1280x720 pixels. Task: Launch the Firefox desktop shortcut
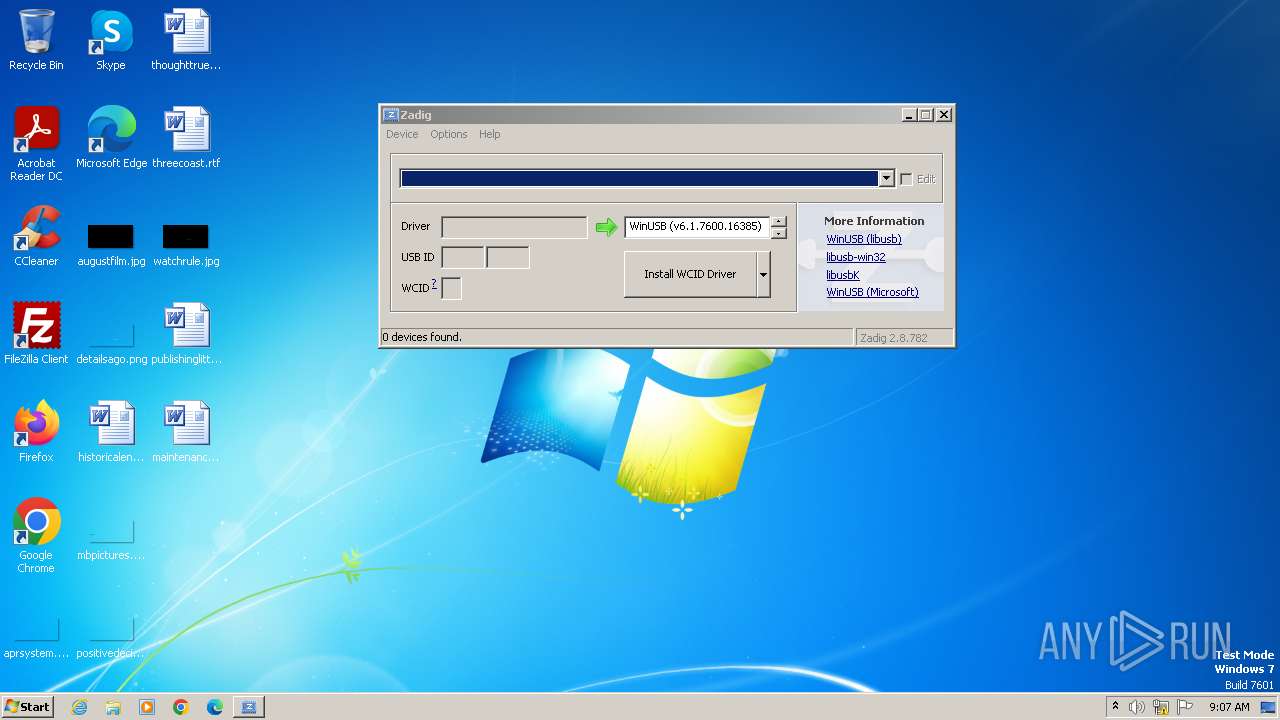click(x=36, y=432)
